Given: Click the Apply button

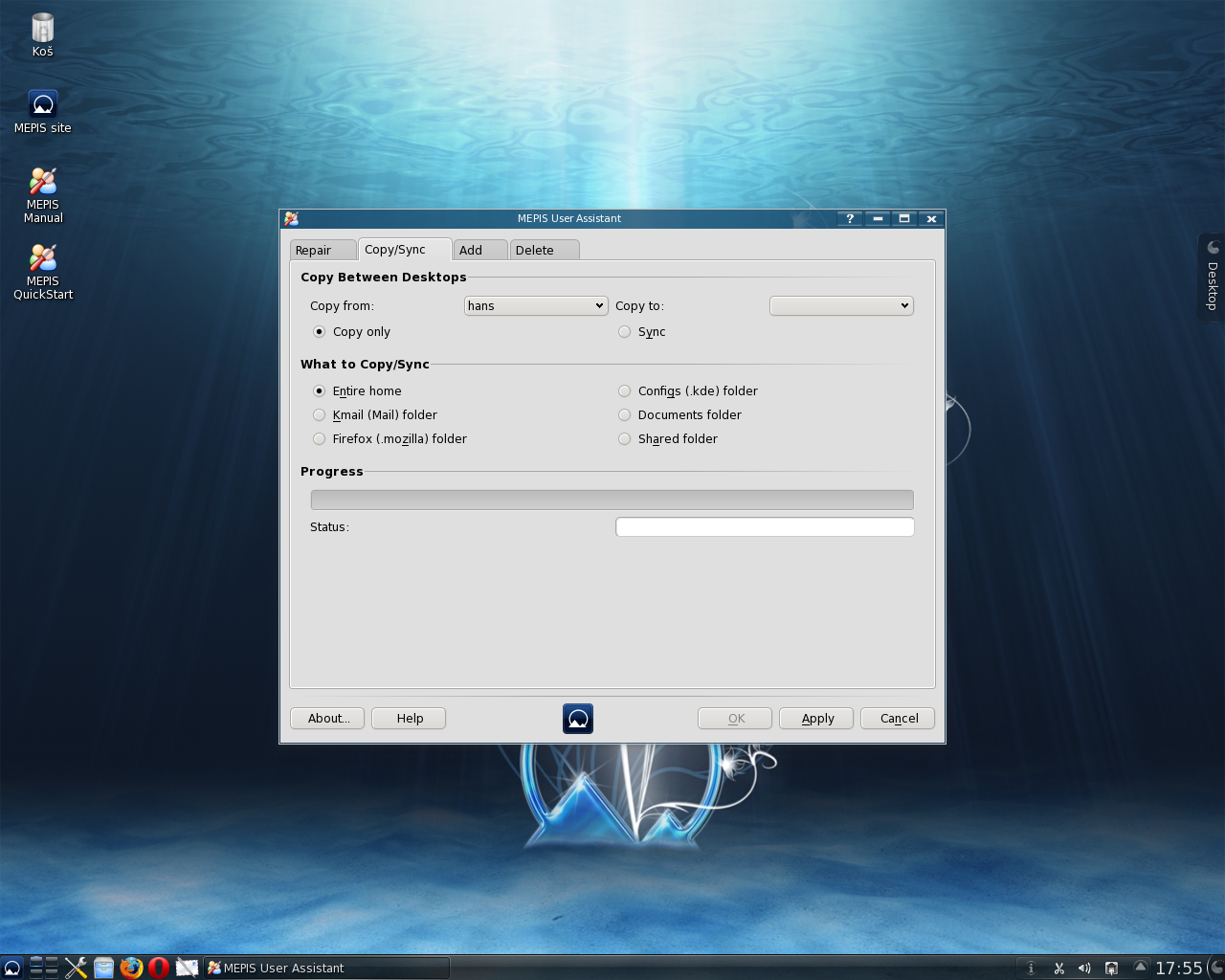Looking at the screenshot, I should point(816,718).
